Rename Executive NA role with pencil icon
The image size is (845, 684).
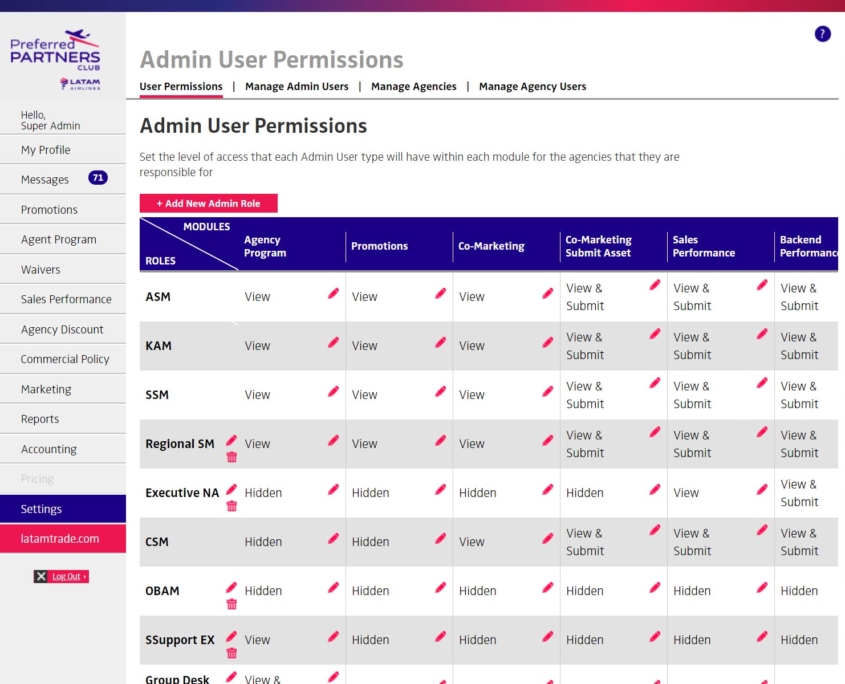click(231, 489)
